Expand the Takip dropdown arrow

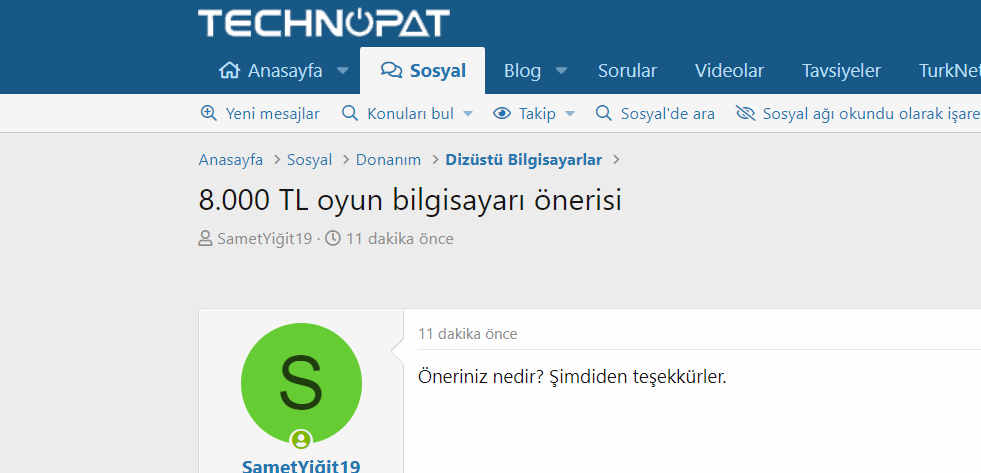(570, 114)
